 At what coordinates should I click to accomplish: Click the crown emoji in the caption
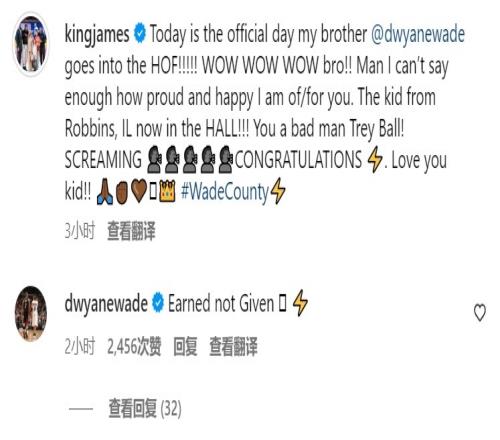(167, 191)
